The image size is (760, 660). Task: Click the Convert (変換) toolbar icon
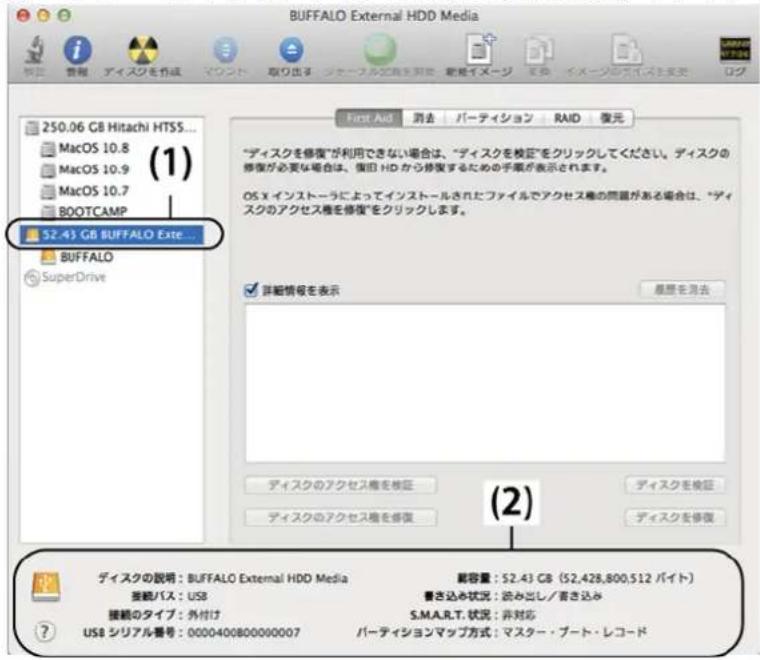[538, 50]
